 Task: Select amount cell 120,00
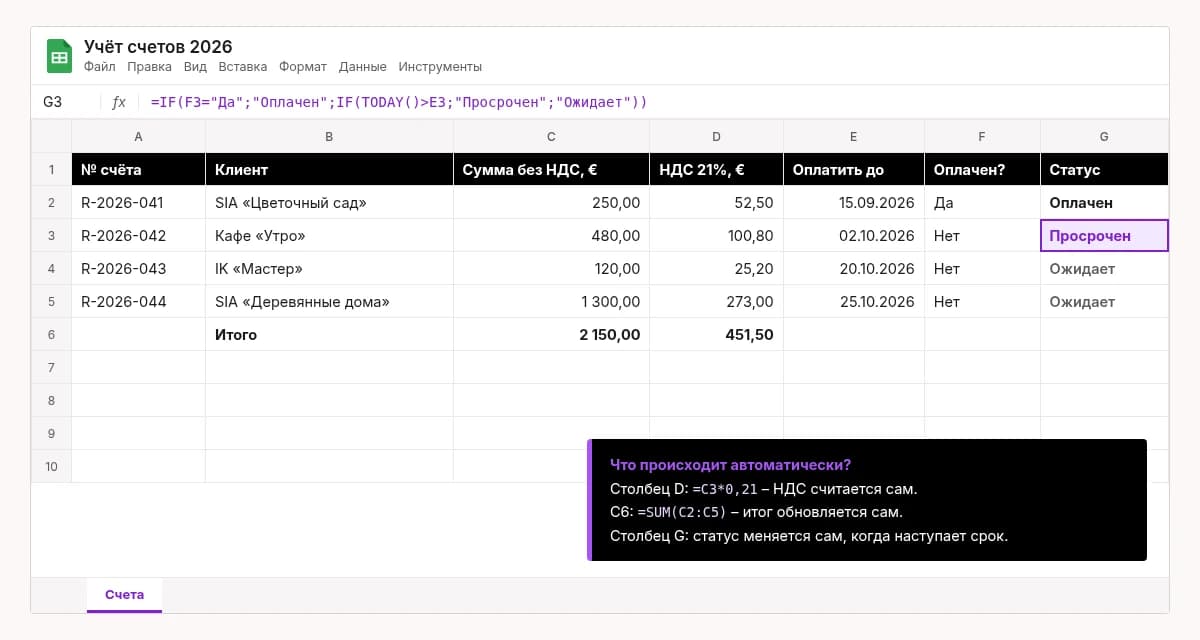tap(551, 269)
